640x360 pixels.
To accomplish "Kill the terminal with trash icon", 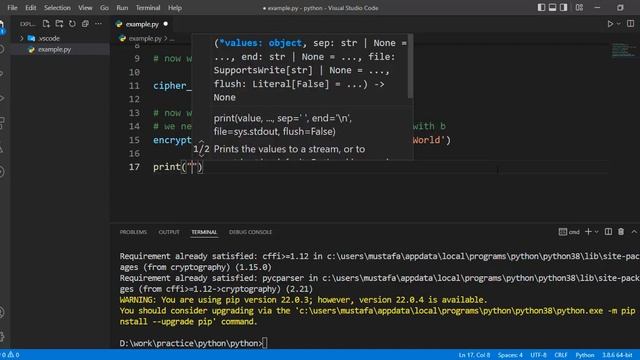I will point(621,231).
